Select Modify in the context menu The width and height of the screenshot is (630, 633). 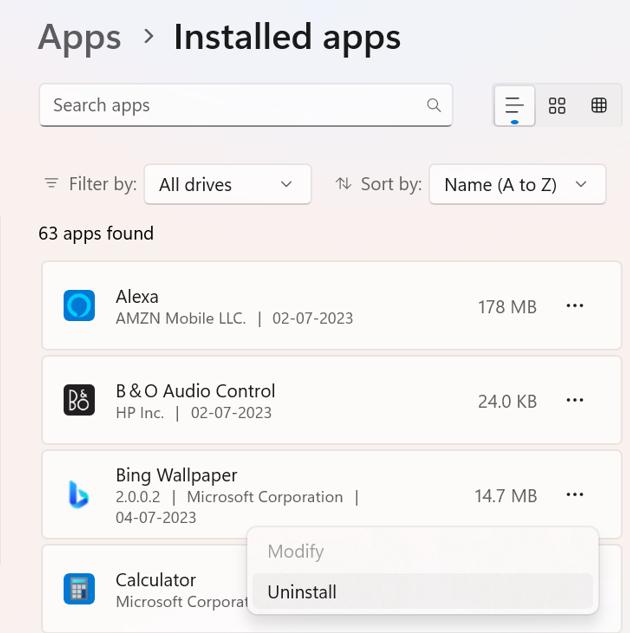tap(296, 551)
